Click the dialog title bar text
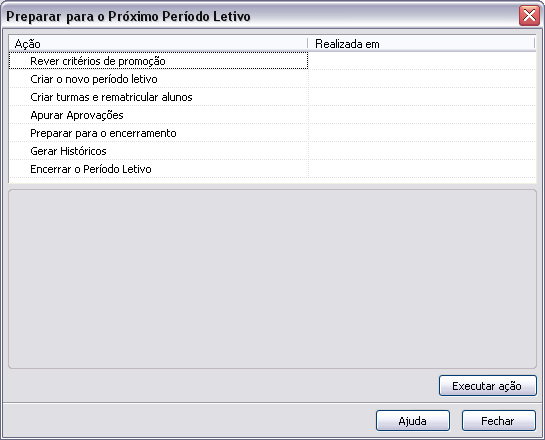 128,16
